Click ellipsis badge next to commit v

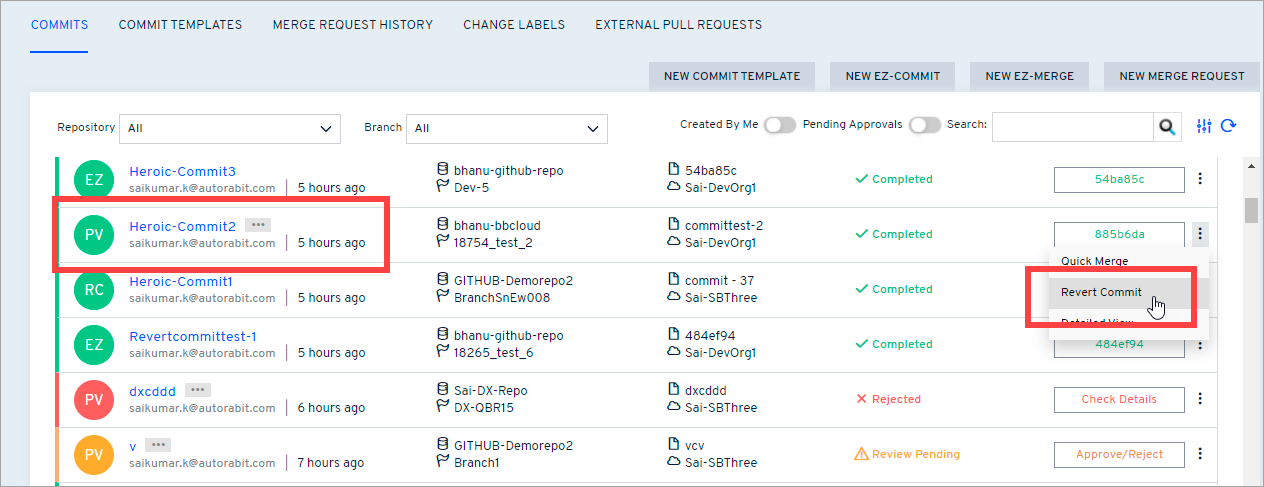pos(158,445)
